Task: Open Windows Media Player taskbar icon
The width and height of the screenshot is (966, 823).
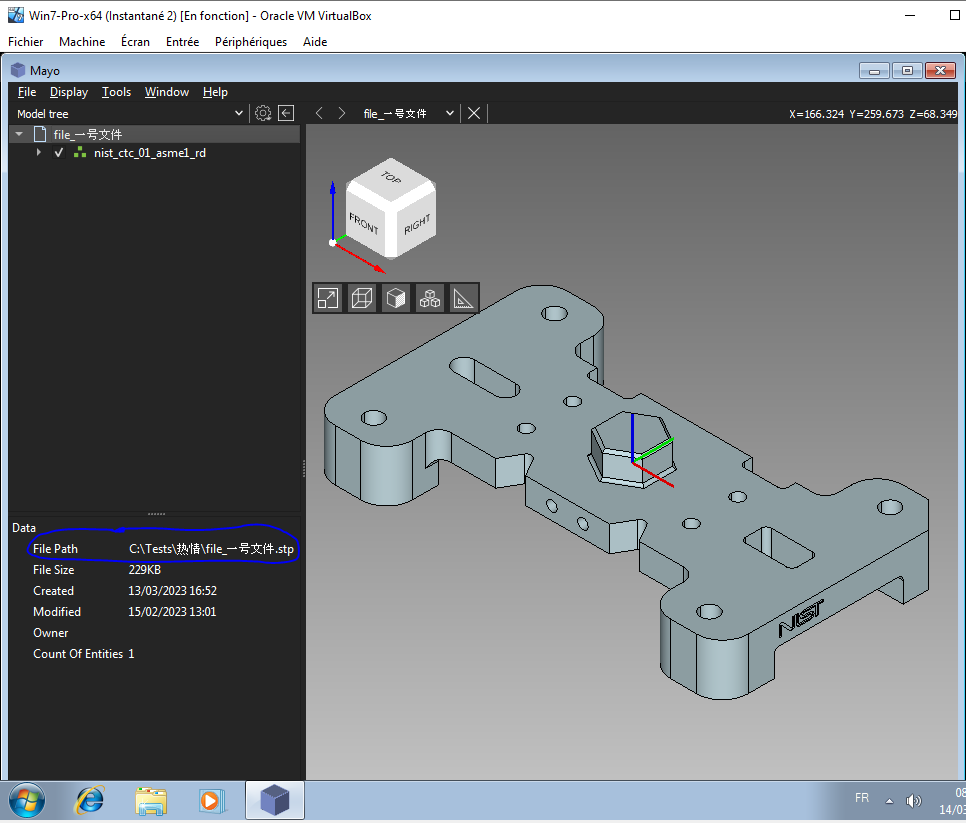Action: pos(211,801)
